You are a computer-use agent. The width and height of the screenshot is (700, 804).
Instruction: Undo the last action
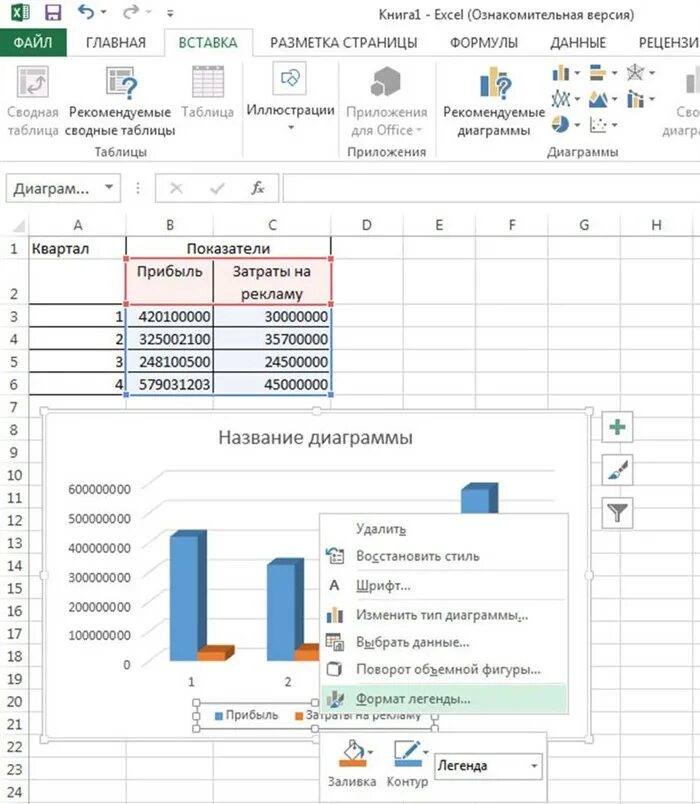86,12
